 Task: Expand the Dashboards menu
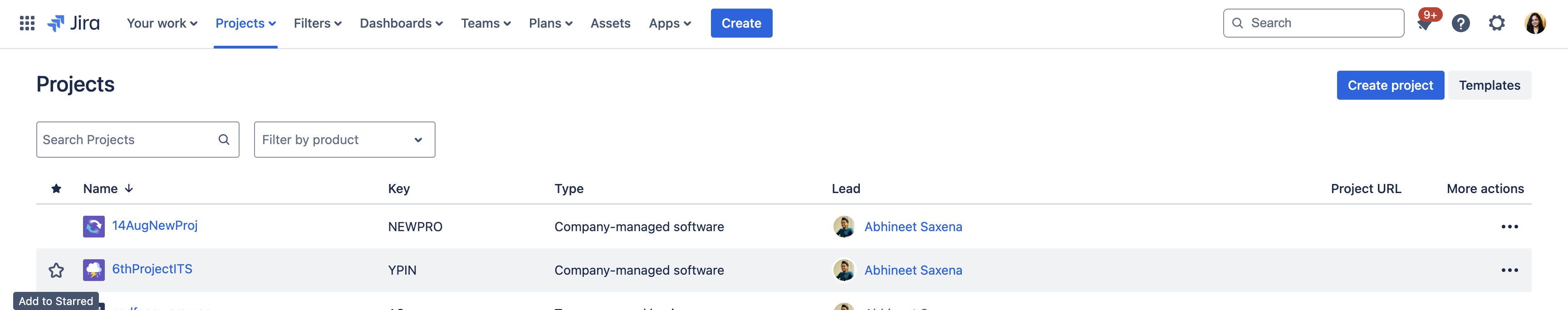(x=401, y=23)
